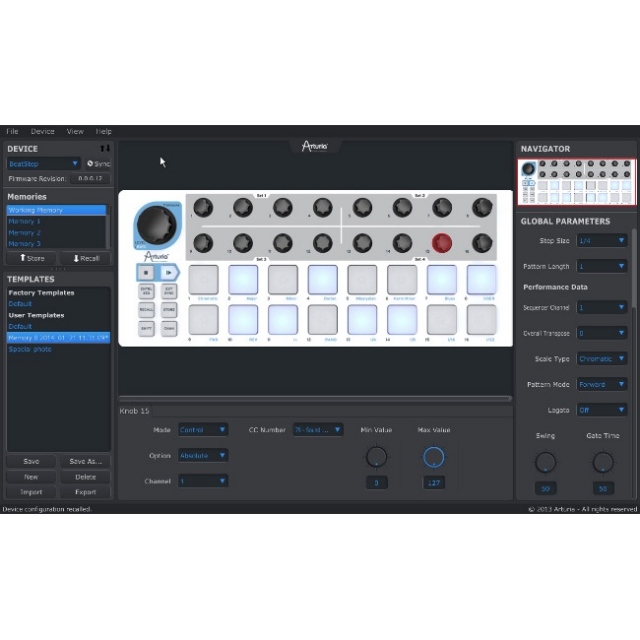Select the CHAN device button
The width and height of the screenshot is (640, 640).
[169, 328]
